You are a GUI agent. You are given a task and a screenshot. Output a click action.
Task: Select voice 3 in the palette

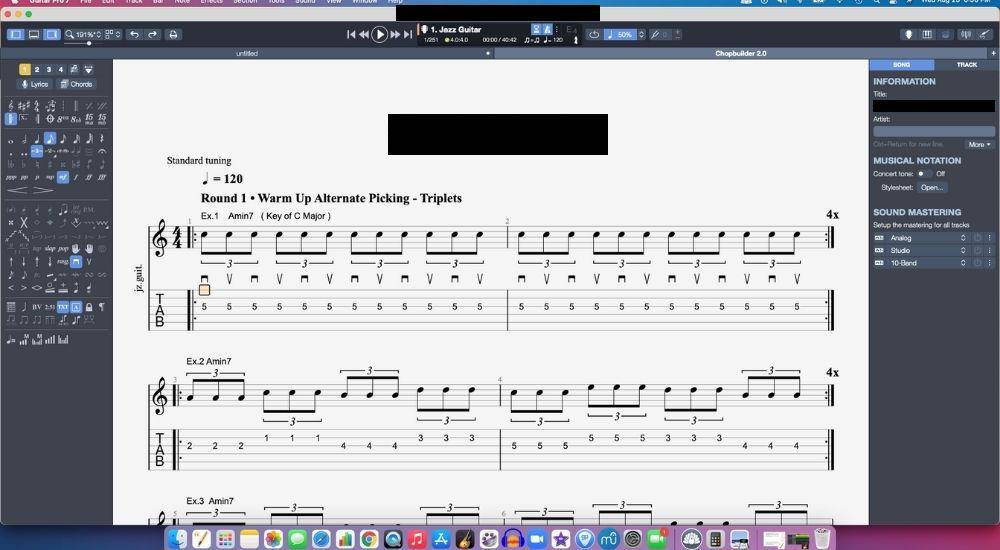49,70
